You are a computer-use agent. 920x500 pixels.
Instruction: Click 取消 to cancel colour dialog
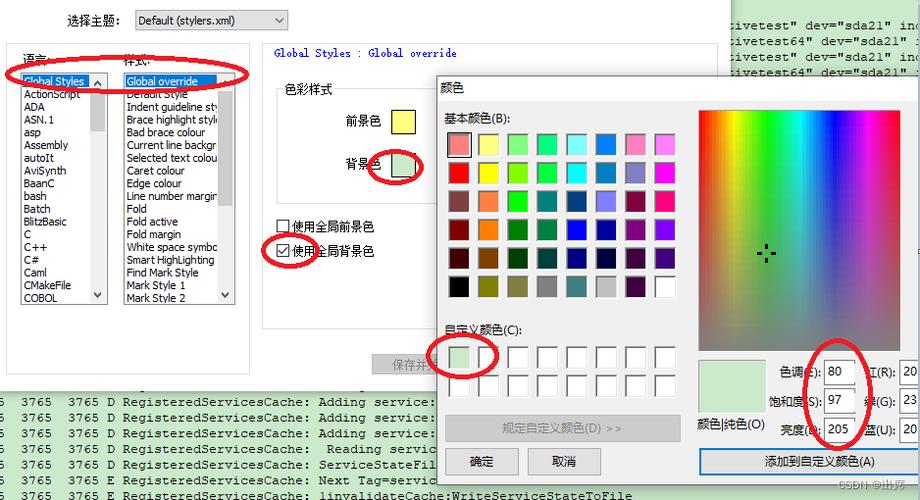coord(564,462)
